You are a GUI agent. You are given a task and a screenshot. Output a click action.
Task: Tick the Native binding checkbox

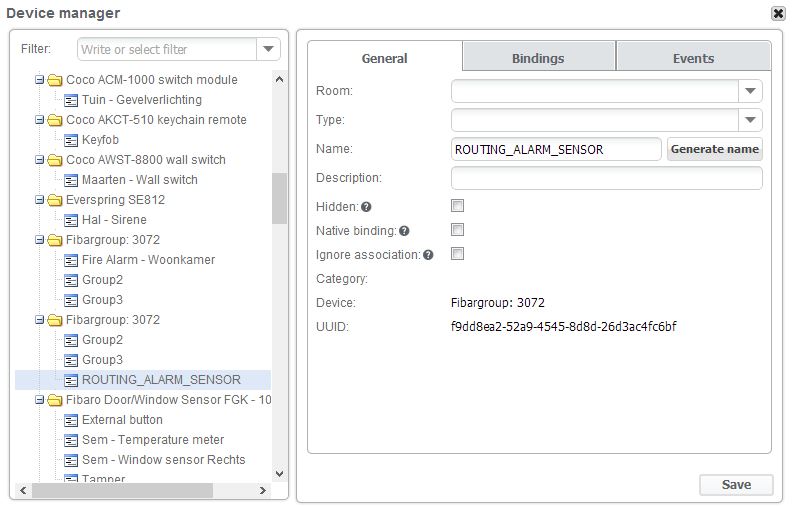458,230
